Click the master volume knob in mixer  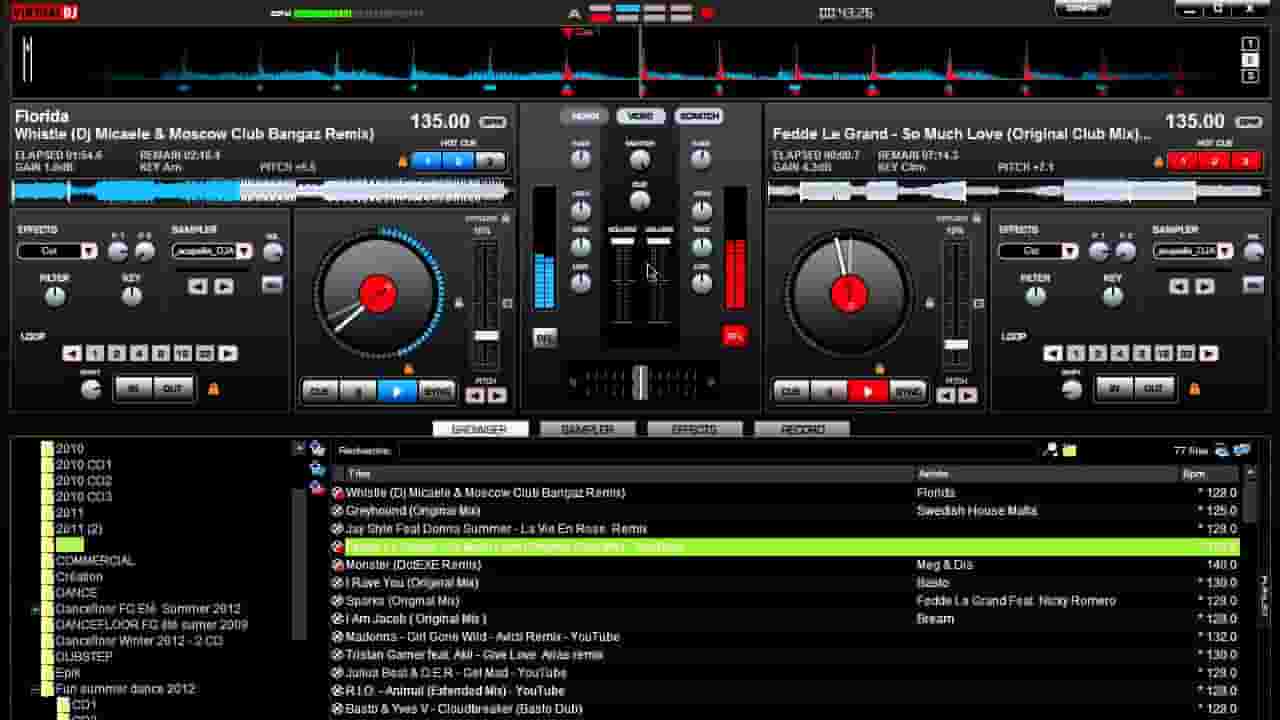coord(640,160)
